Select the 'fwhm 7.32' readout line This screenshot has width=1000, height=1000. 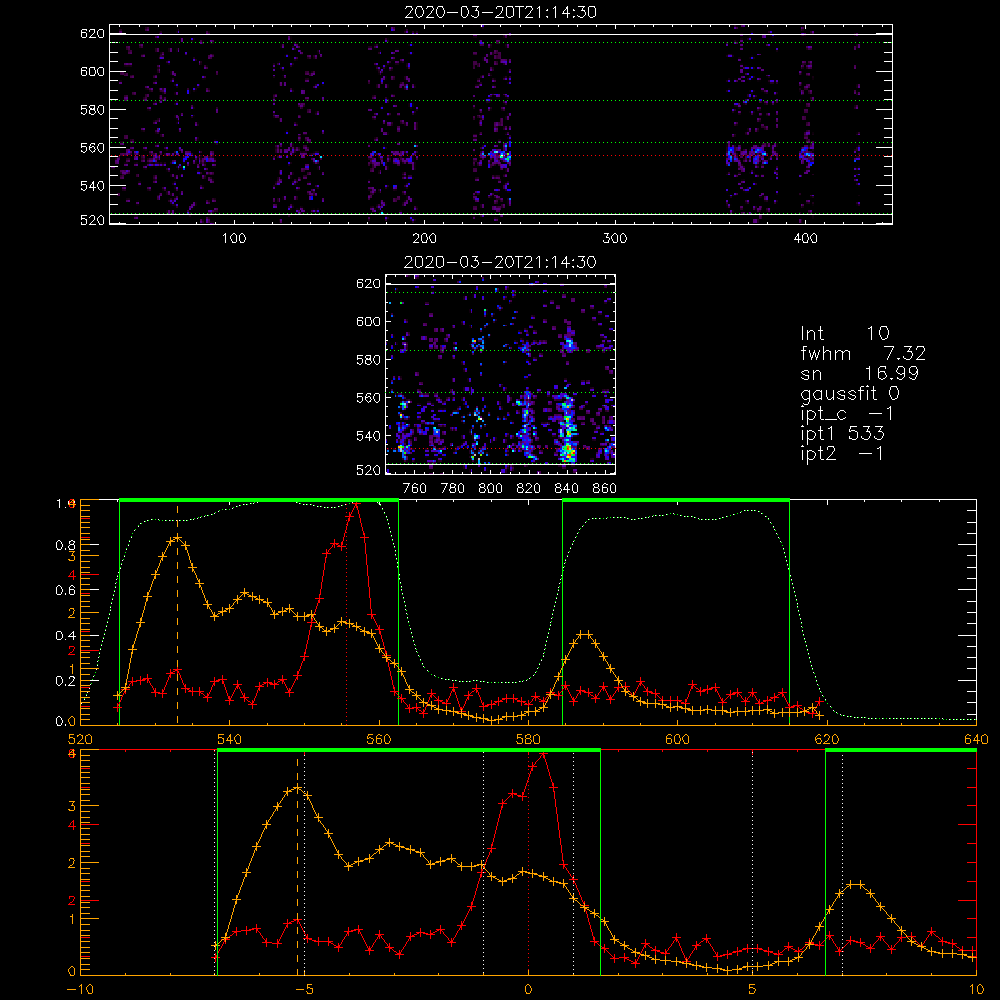click(x=863, y=353)
